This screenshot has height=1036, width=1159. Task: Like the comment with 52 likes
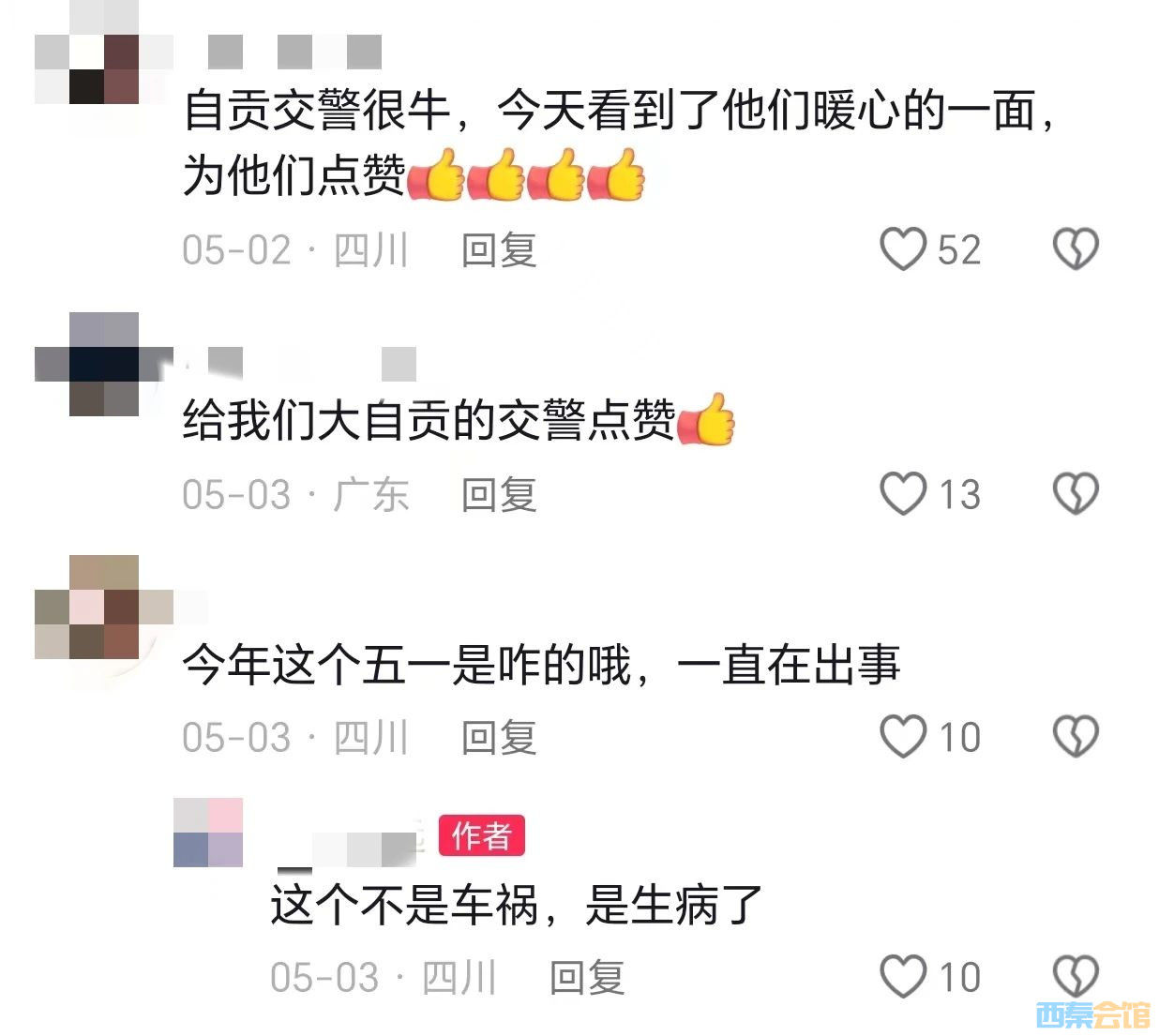pos(903,249)
